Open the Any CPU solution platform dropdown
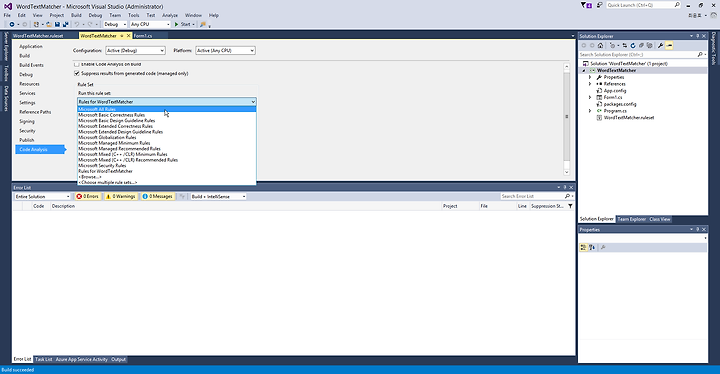720x374 pixels. 150,24
